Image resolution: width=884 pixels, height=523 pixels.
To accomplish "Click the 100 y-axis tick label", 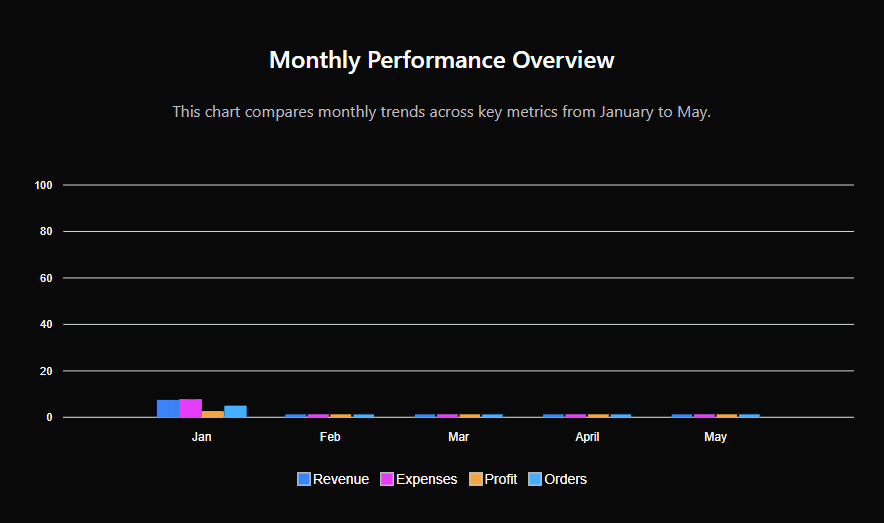I will 43,185.
